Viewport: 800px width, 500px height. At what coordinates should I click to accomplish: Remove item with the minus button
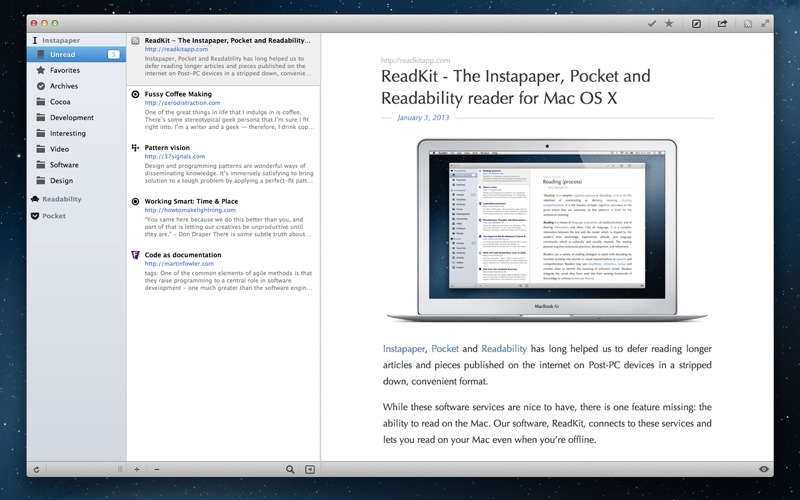(156, 469)
